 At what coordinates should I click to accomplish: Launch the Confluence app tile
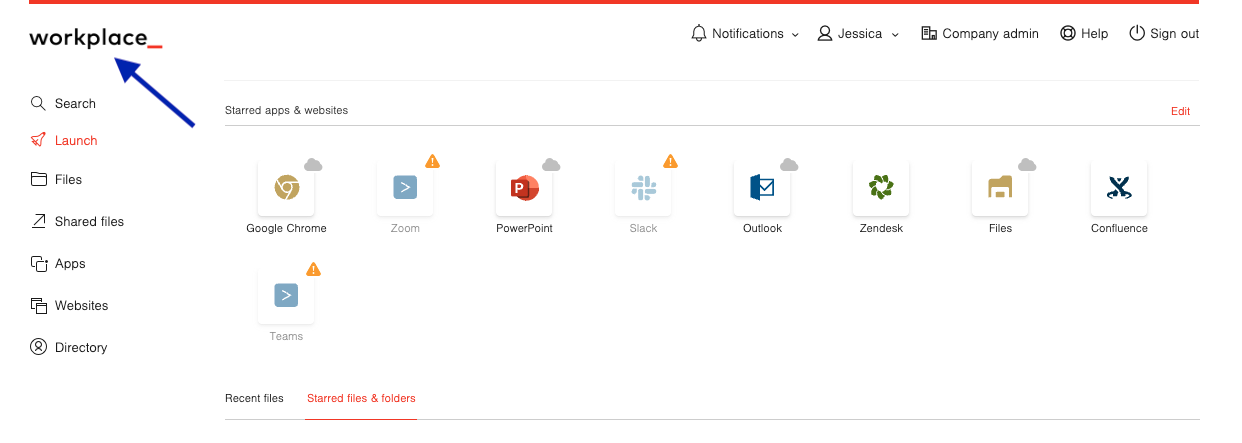coord(1119,187)
